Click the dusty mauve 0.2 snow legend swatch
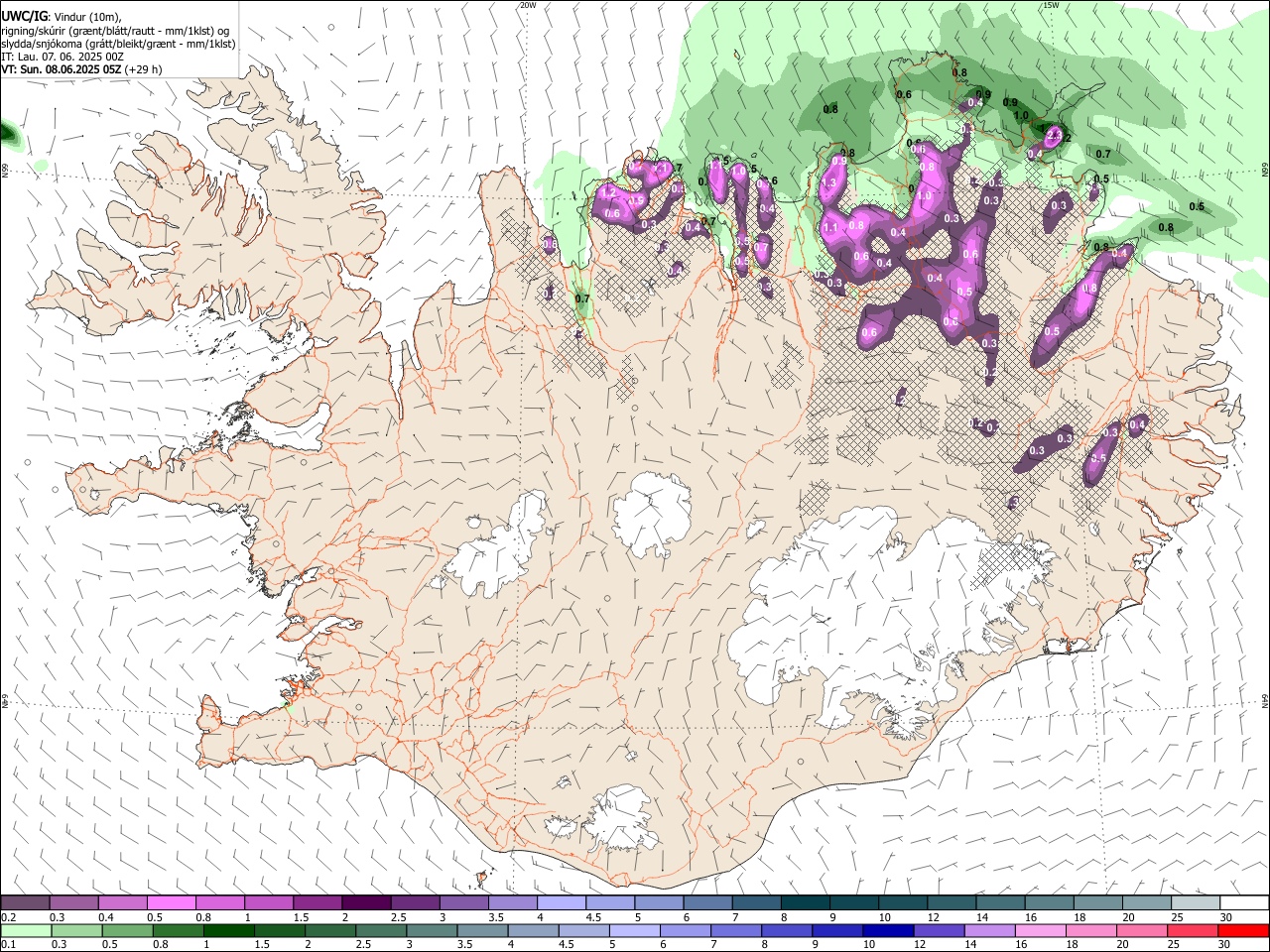1270x952 pixels. [x=26, y=903]
